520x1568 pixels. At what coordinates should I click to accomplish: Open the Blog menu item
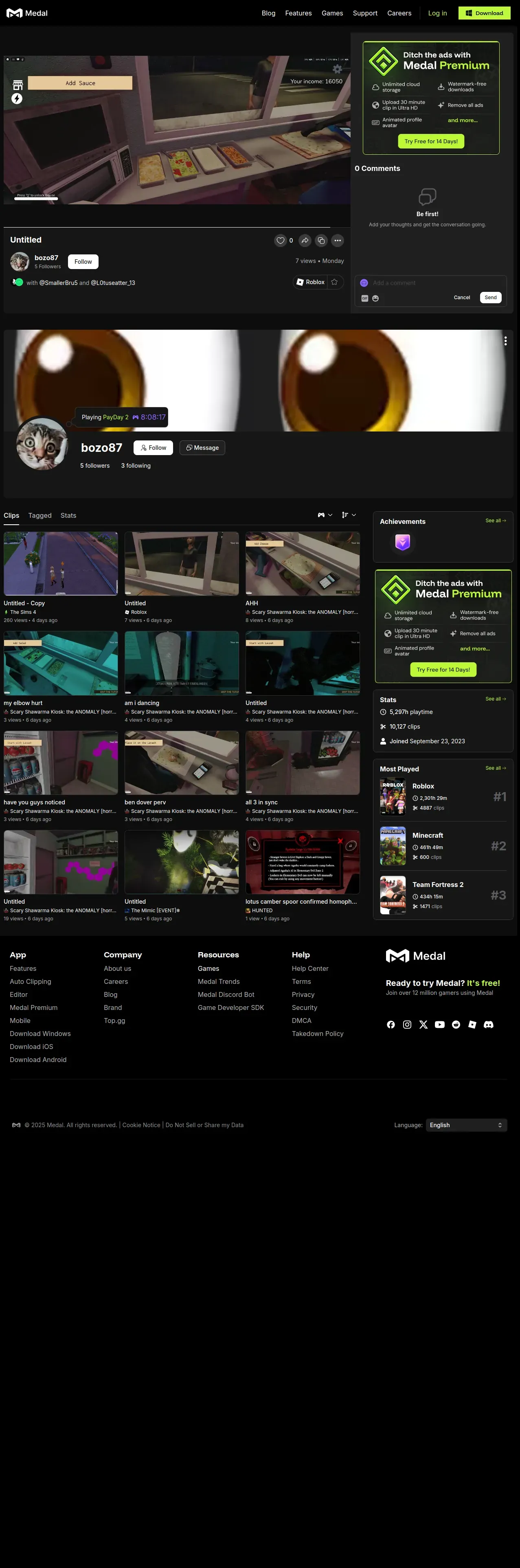click(268, 13)
